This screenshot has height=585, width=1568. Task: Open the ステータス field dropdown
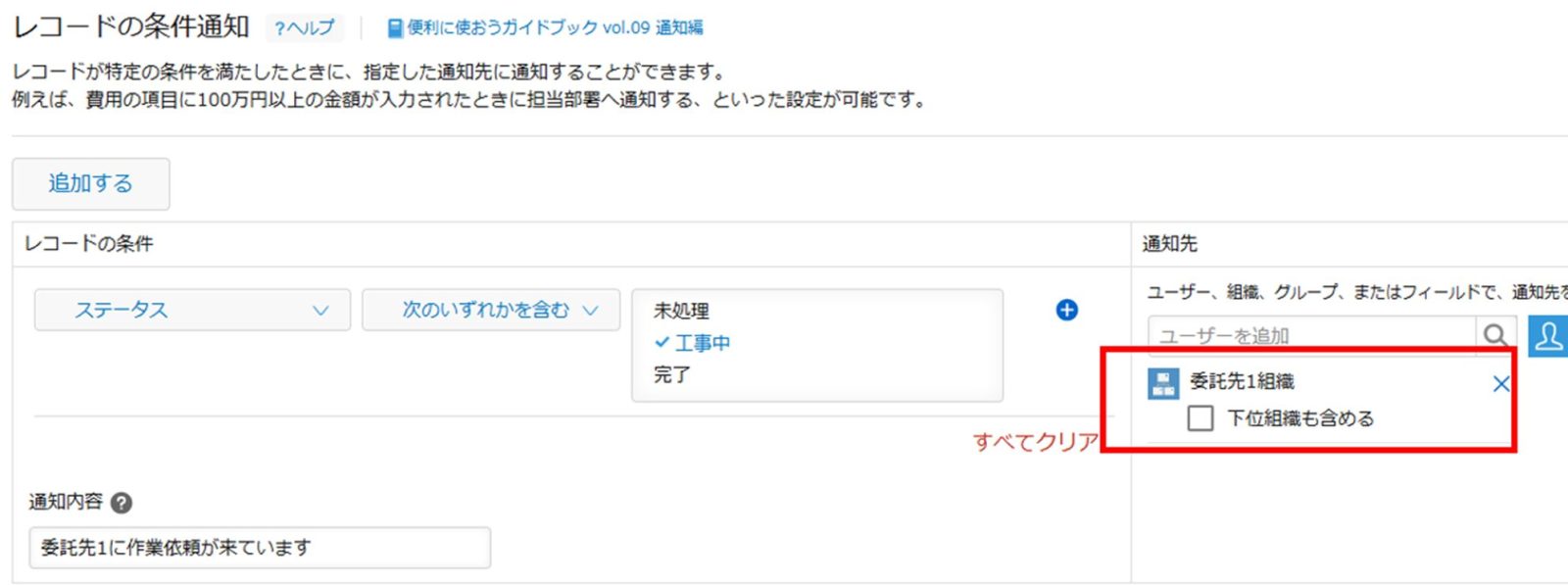click(x=192, y=310)
